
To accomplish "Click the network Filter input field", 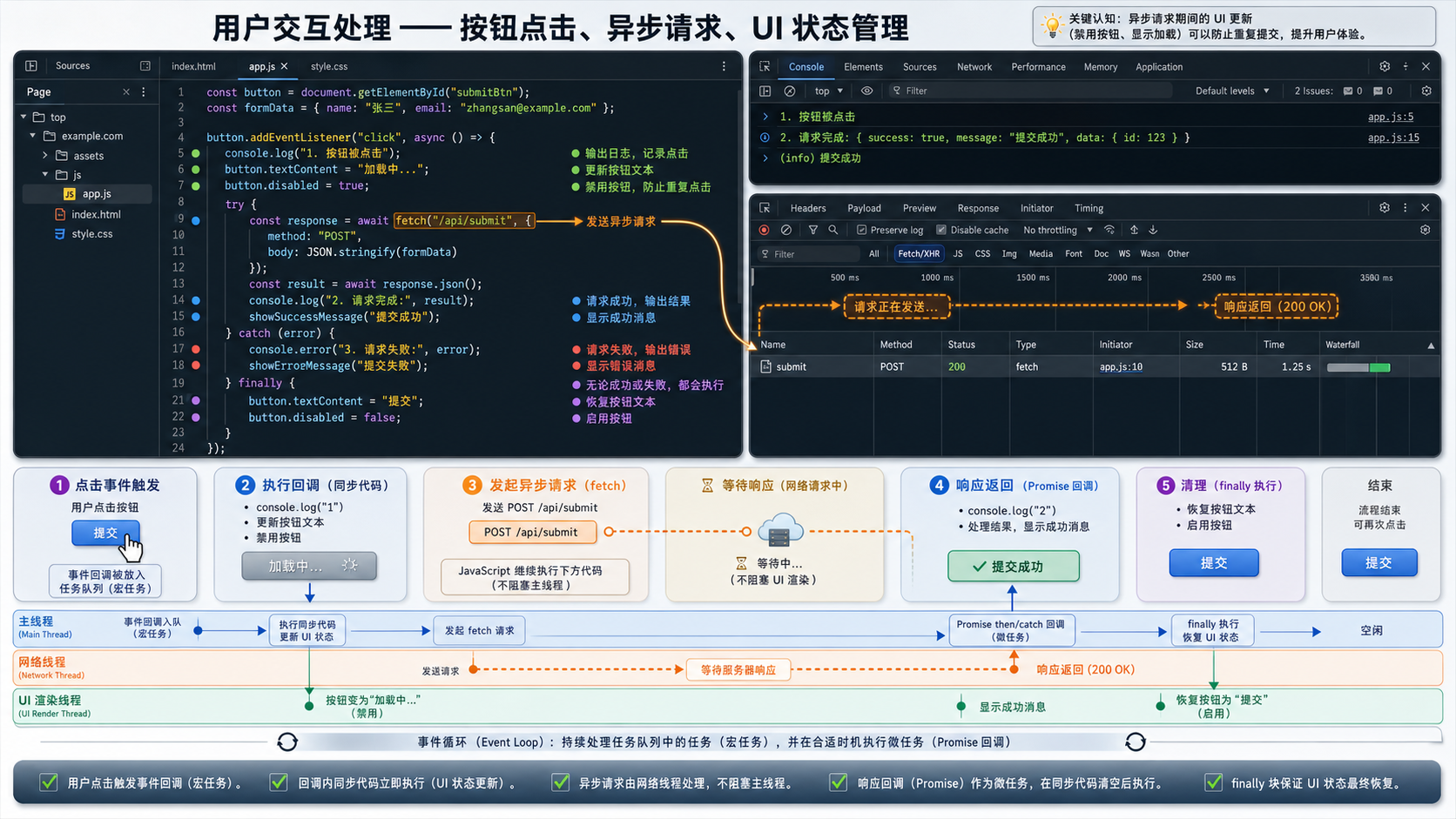I will 809,254.
